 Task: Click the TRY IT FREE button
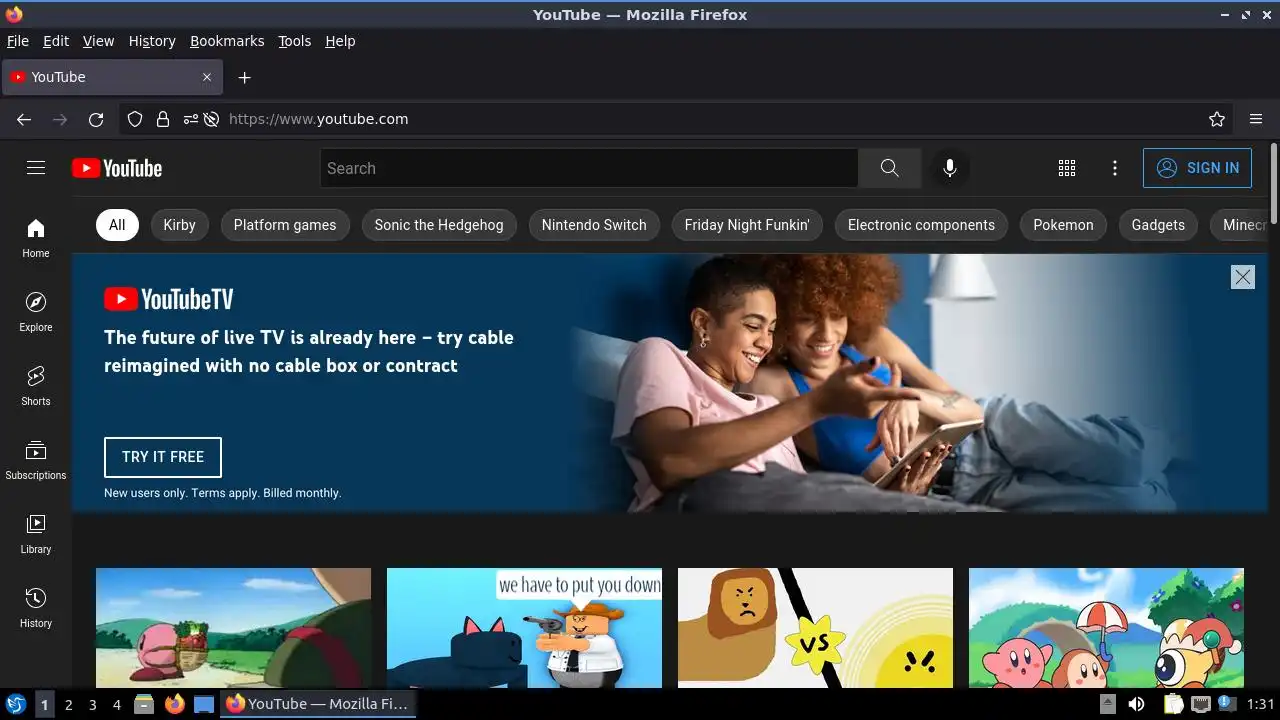(x=163, y=457)
